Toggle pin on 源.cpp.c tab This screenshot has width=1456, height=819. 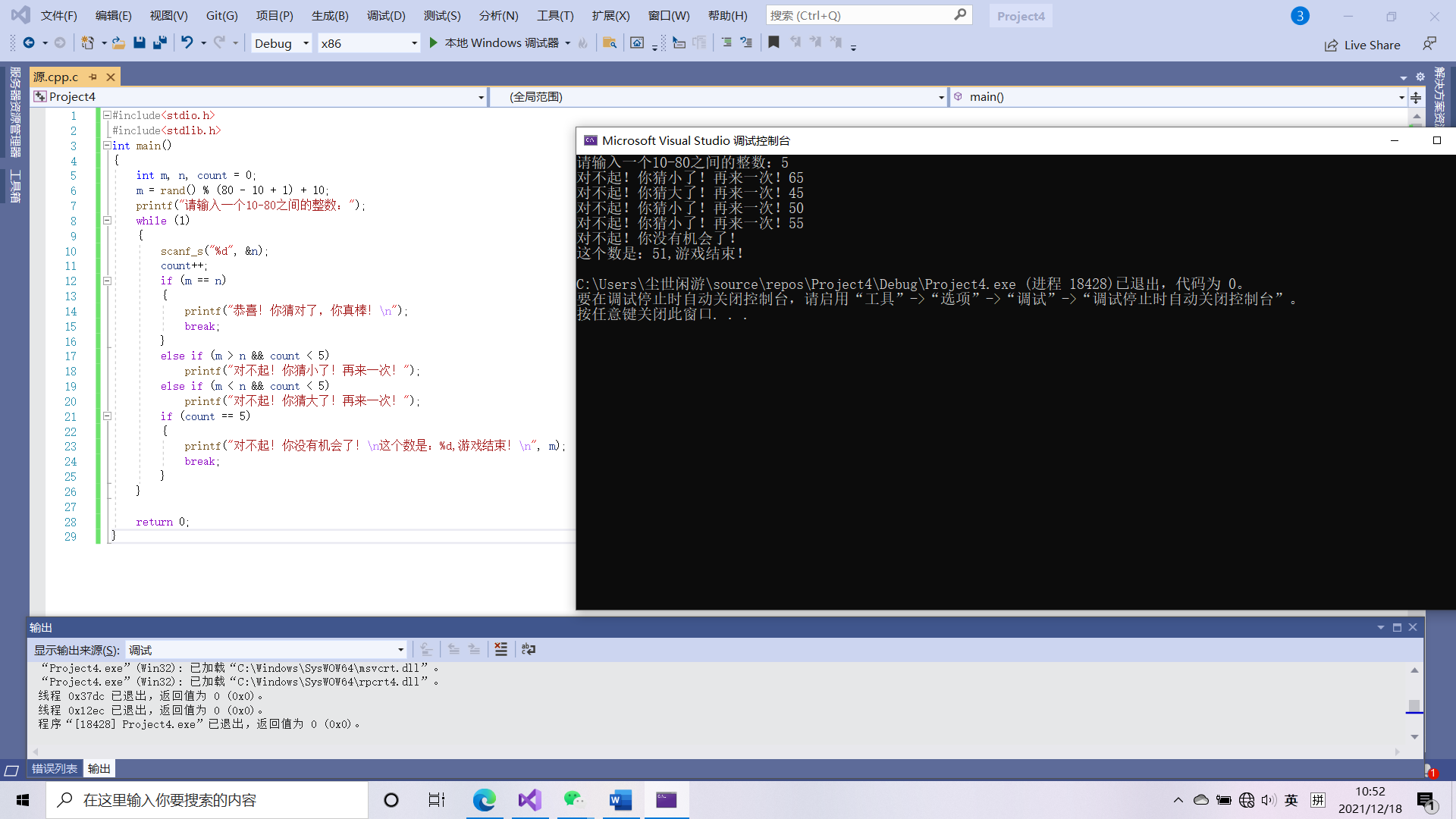93,77
